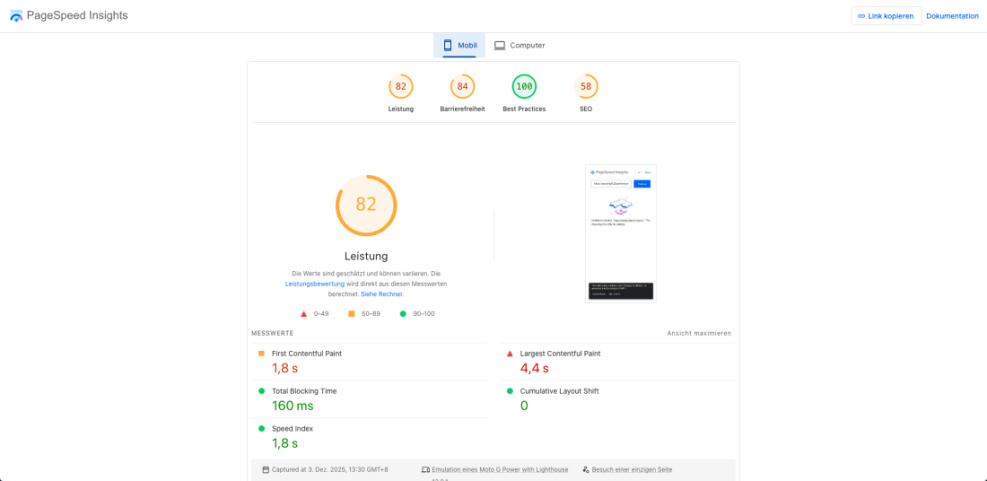Open the Dokumentation link
The image size is (987, 481).
click(x=952, y=16)
